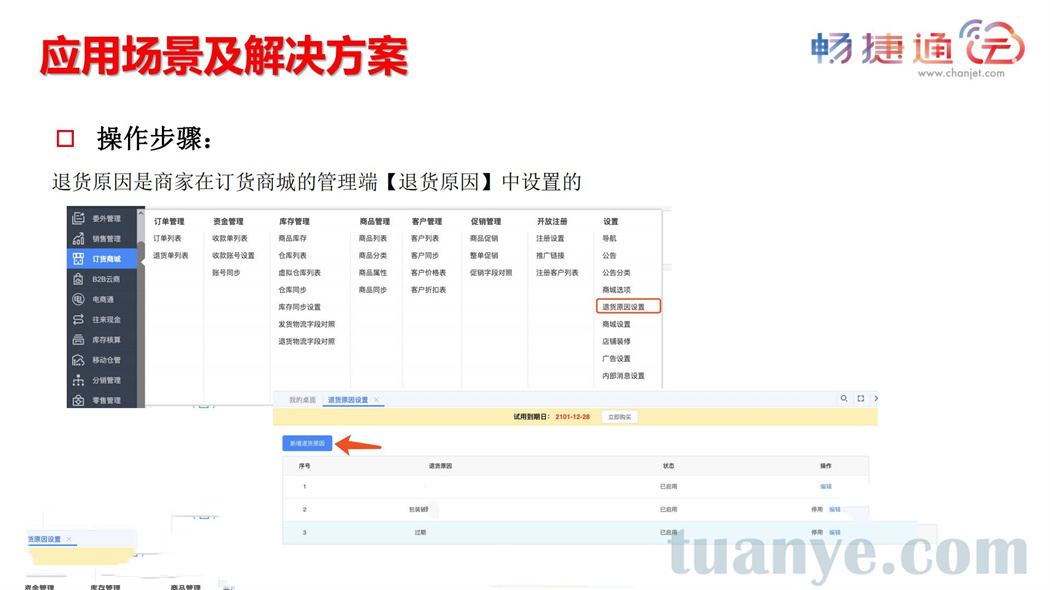Open 客户同步 menu item

point(425,255)
